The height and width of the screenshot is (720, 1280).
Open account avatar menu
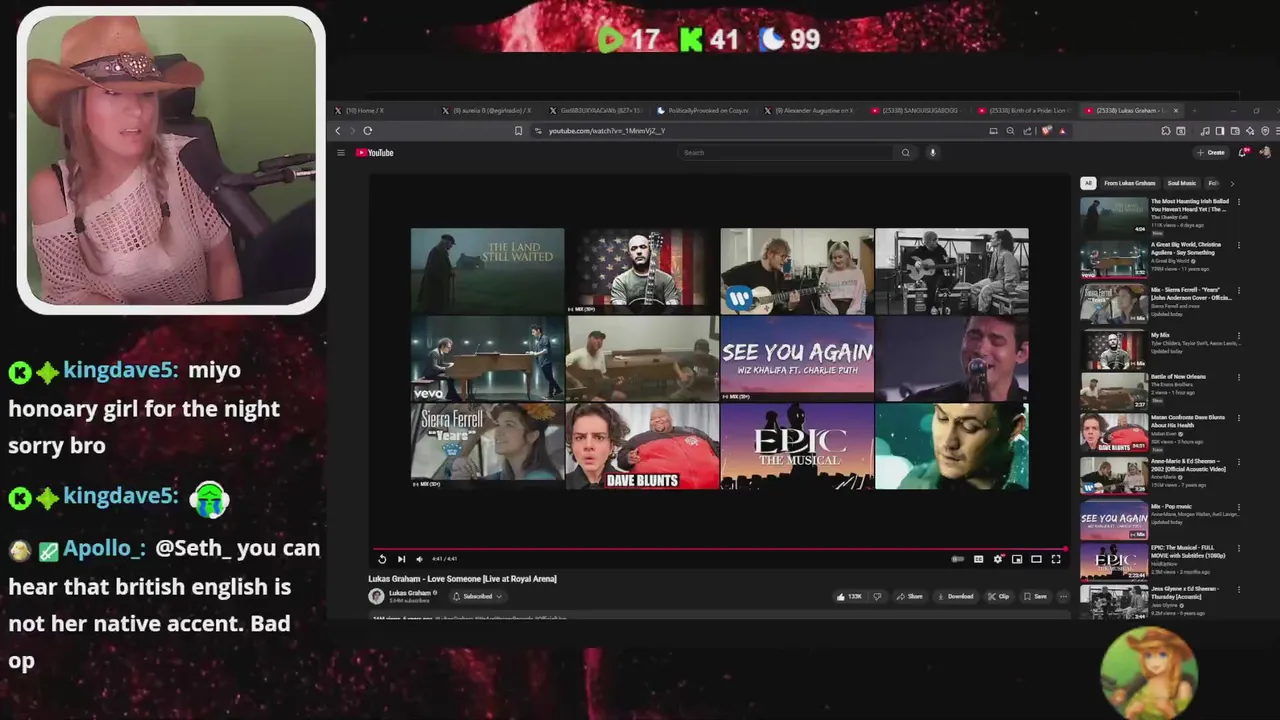coord(1265,152)
